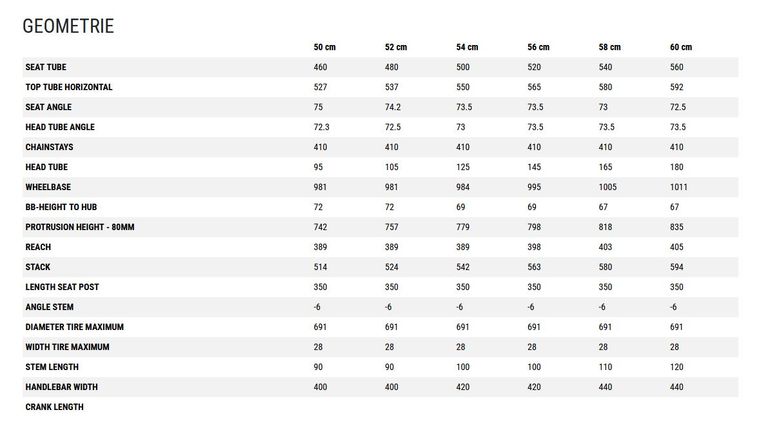Select the 60 cm column header
The image size is (770, 426).
(x=681, y=47)
